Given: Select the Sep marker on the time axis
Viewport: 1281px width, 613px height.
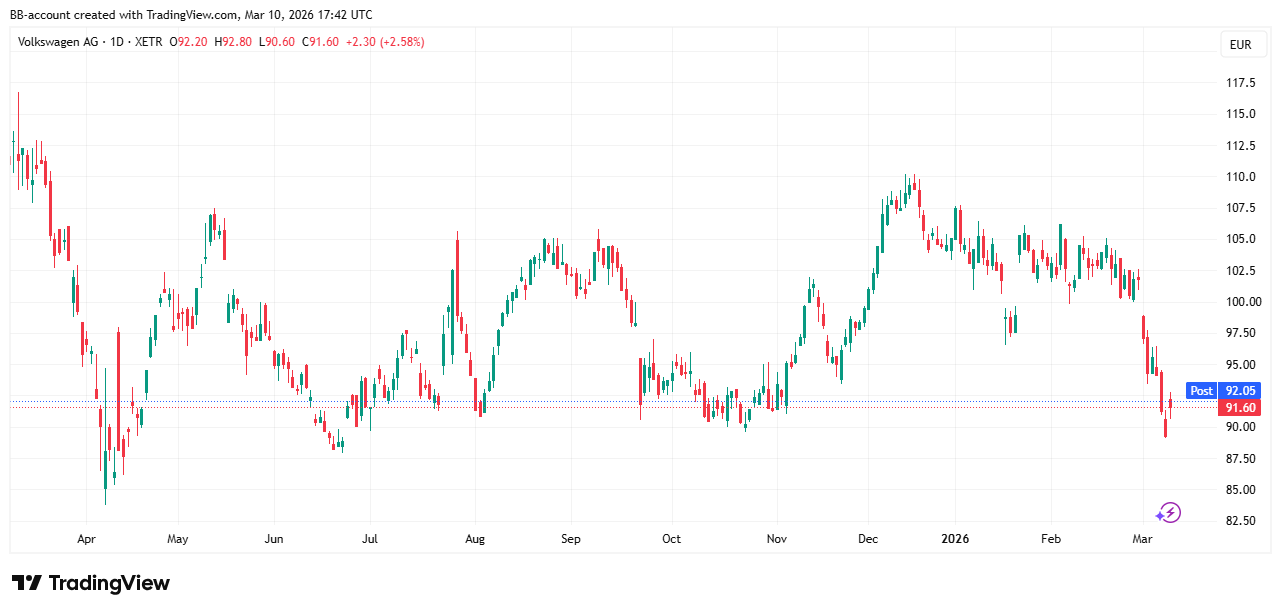Looking at the screenshot, I should coord(570,539).
